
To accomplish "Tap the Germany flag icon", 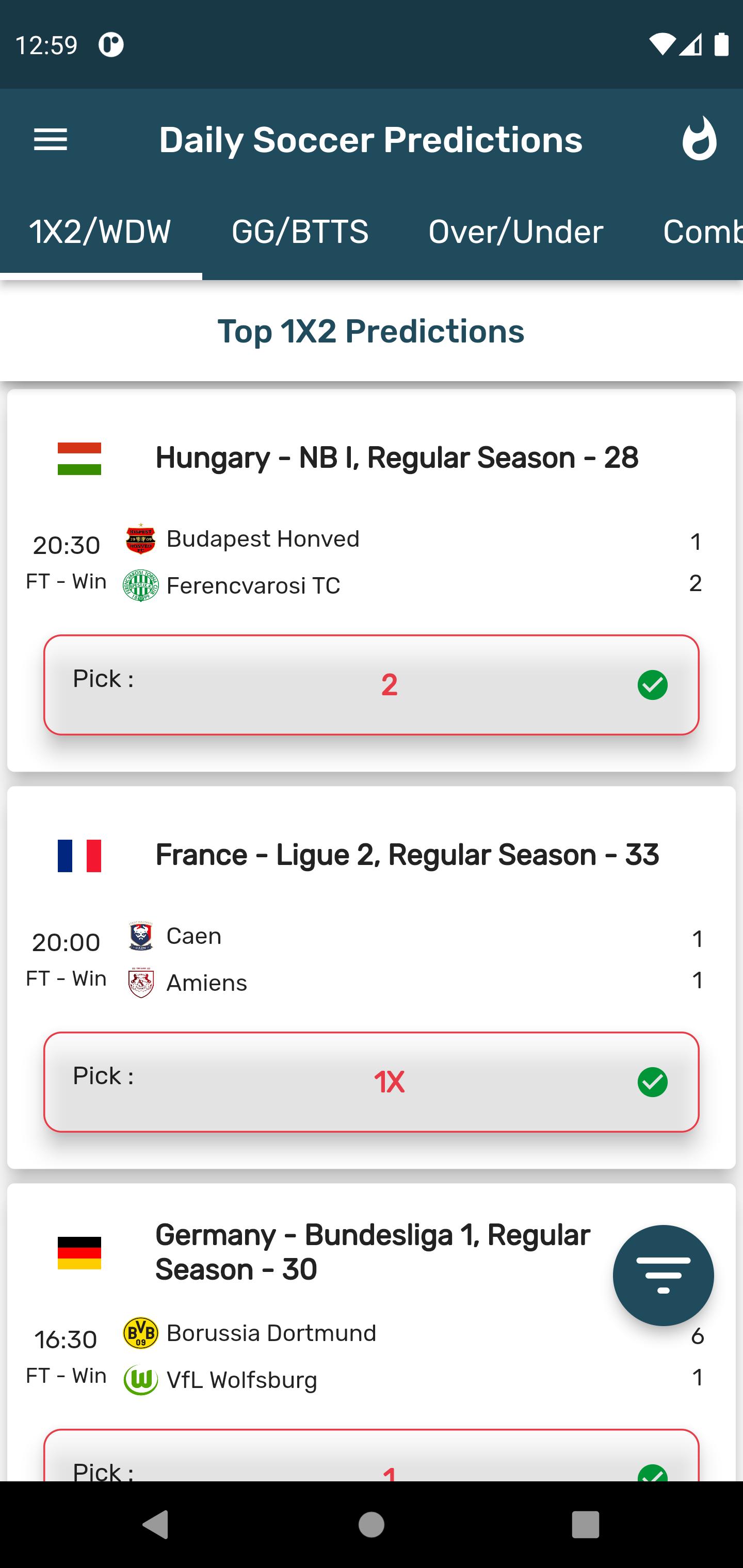I will click(x=79, y=1253).
